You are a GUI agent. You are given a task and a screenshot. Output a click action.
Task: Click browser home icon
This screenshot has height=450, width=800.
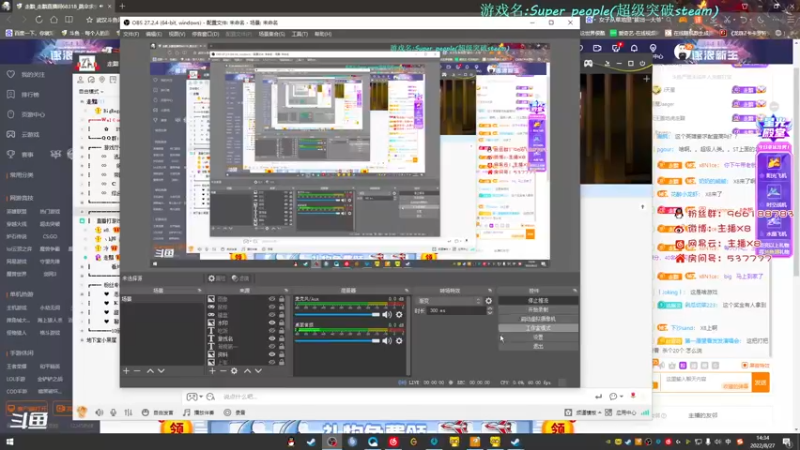[x=54, y=19]
